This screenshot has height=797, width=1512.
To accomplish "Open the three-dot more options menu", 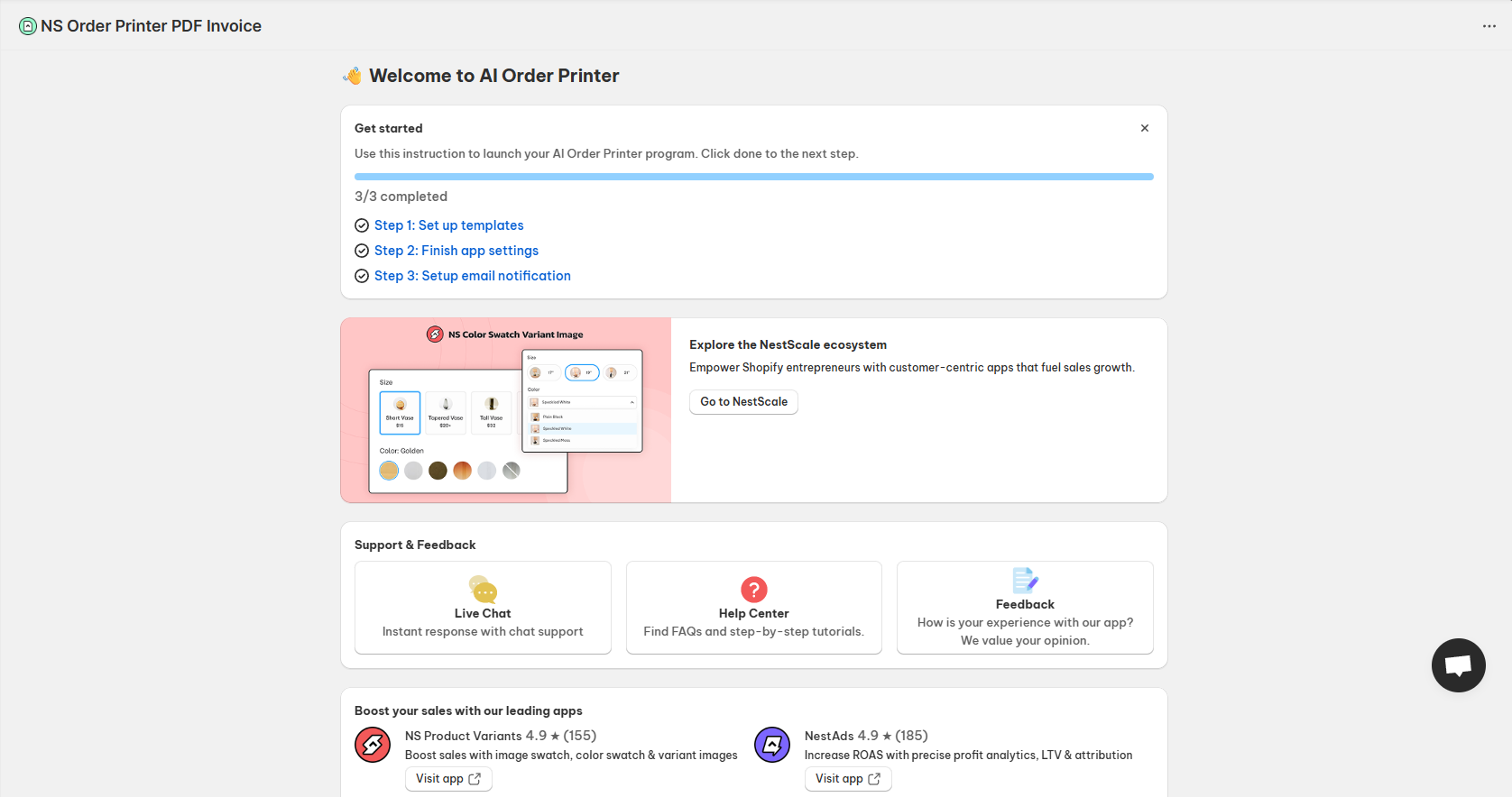I will pyautogui.click(x=1489, y=26).
